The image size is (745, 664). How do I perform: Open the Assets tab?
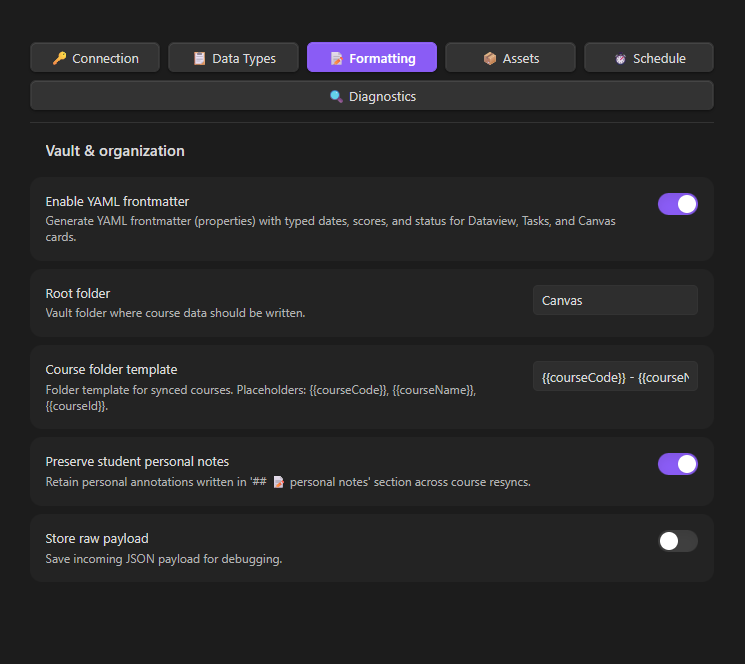tap(510, 58)
